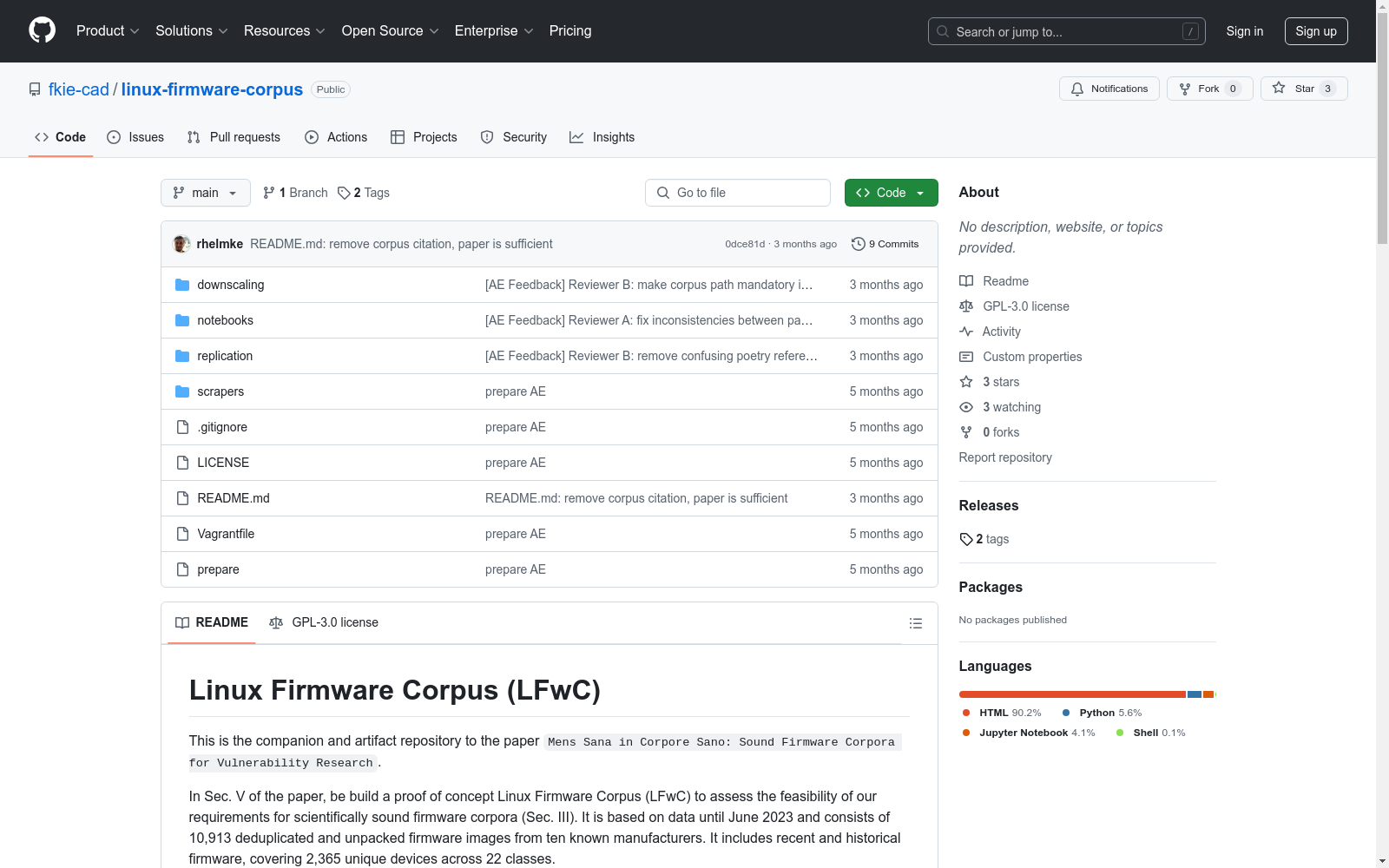Click the book icon beside Readme
The width and height of the screenshot is (1389, 868).
click(966, 281)
